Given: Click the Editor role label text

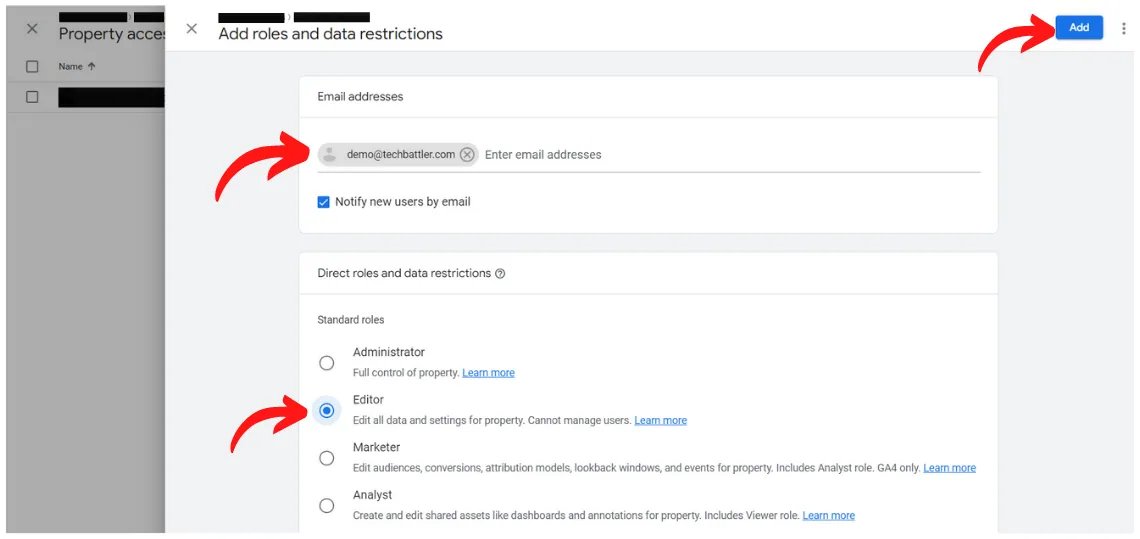Looking at the screenshot, I should coord(368,400).
